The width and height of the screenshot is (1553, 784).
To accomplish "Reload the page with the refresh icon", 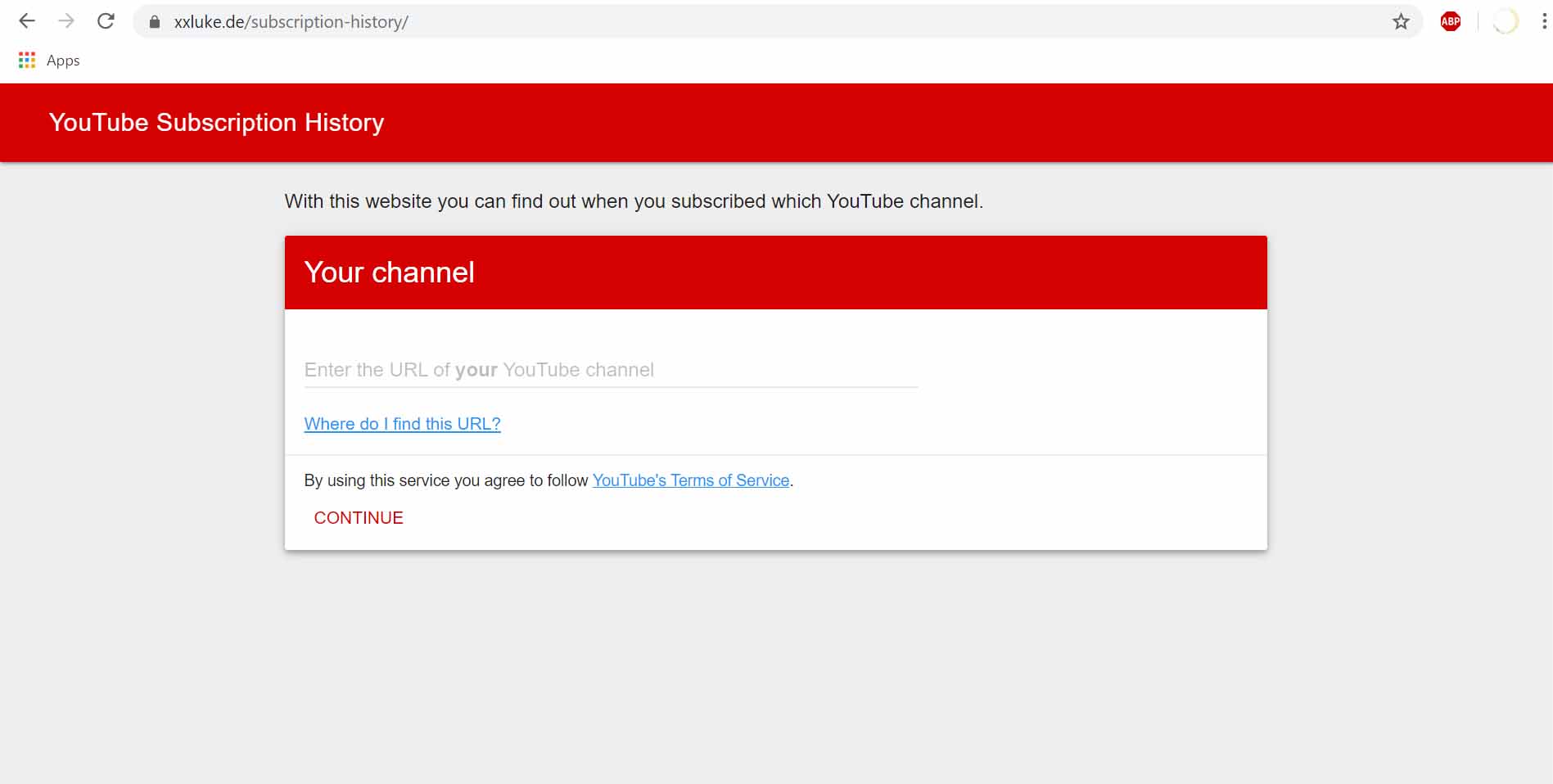I will pyautogui.click(x=106, y=21).
